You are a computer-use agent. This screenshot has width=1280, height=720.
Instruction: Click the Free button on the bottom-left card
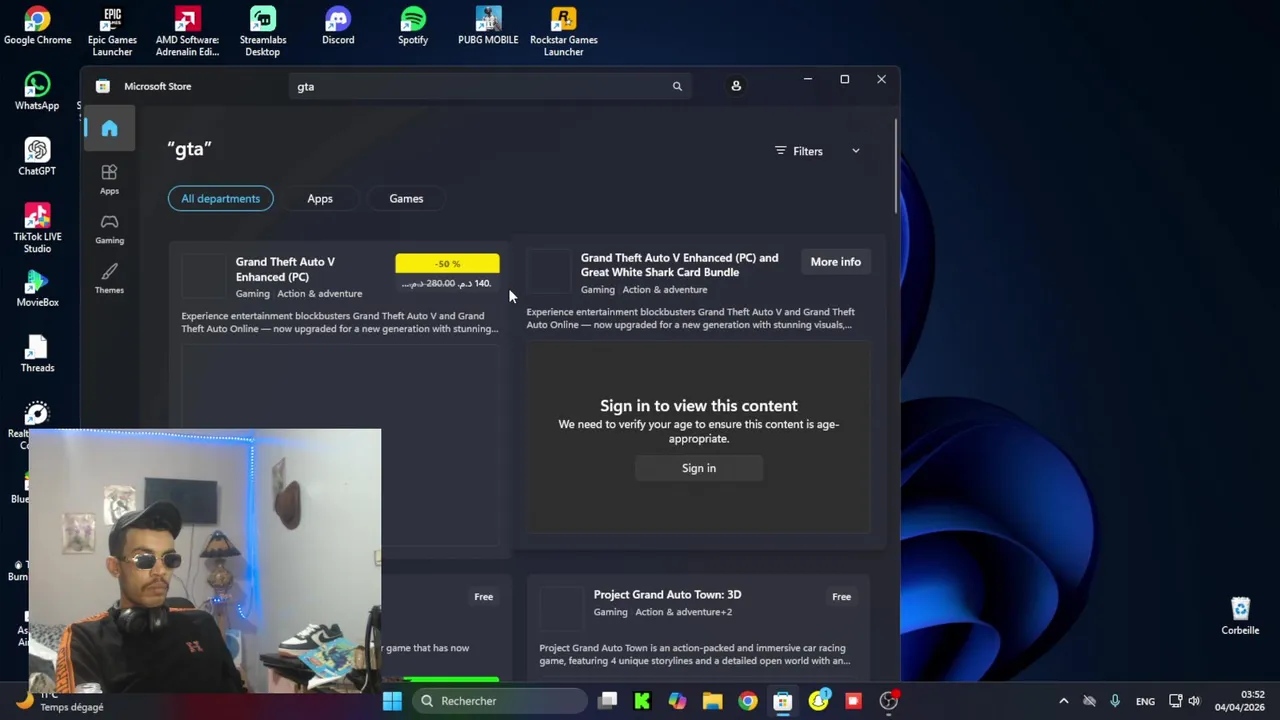click(x=483, y=597)
